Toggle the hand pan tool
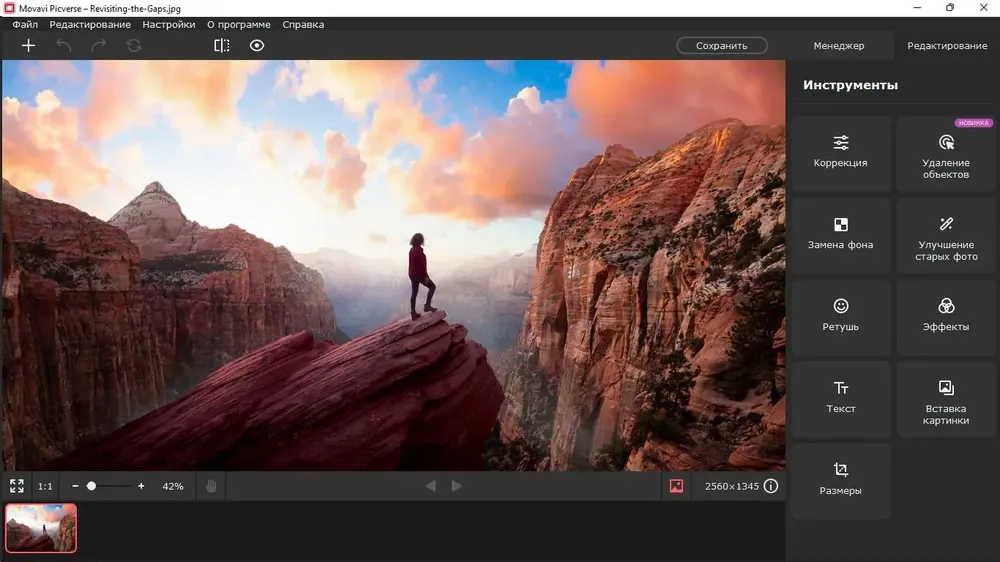This screenshot has height=562, width=1000. 211,486
